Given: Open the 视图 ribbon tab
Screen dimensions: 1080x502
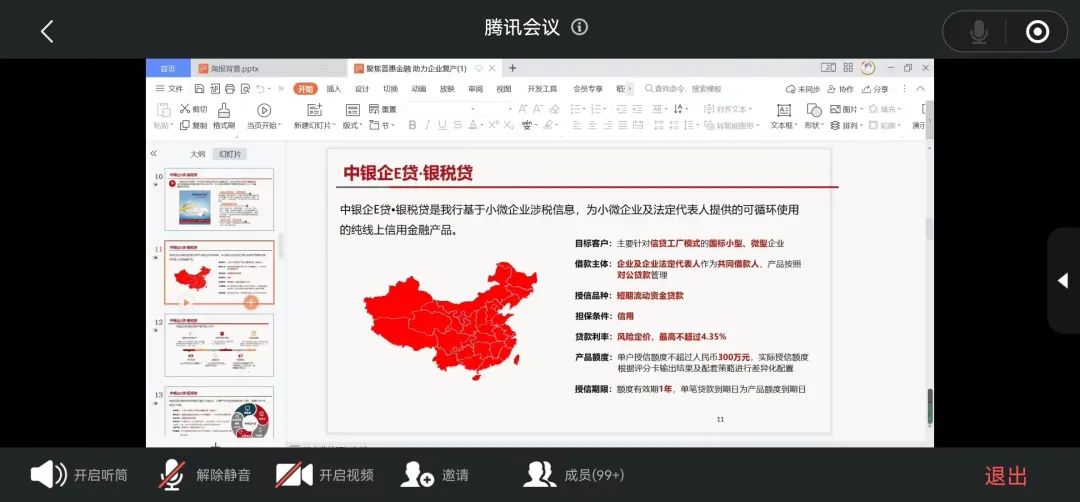Looking at the screenshot, I should pyautogui.click(x=503, y=89).
